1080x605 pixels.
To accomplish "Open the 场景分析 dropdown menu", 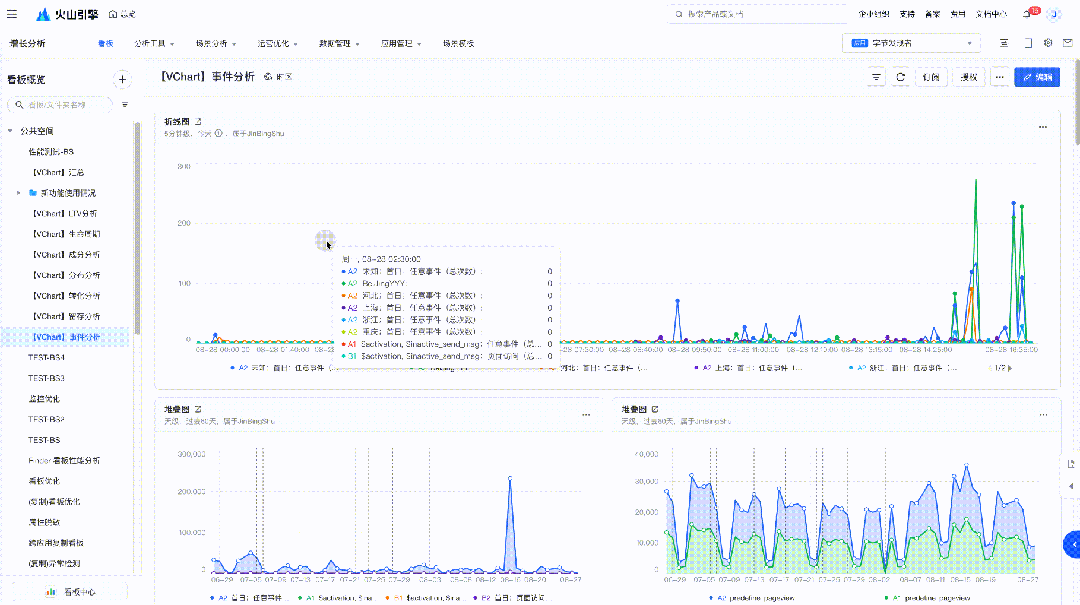I will (x=216, y=43).
